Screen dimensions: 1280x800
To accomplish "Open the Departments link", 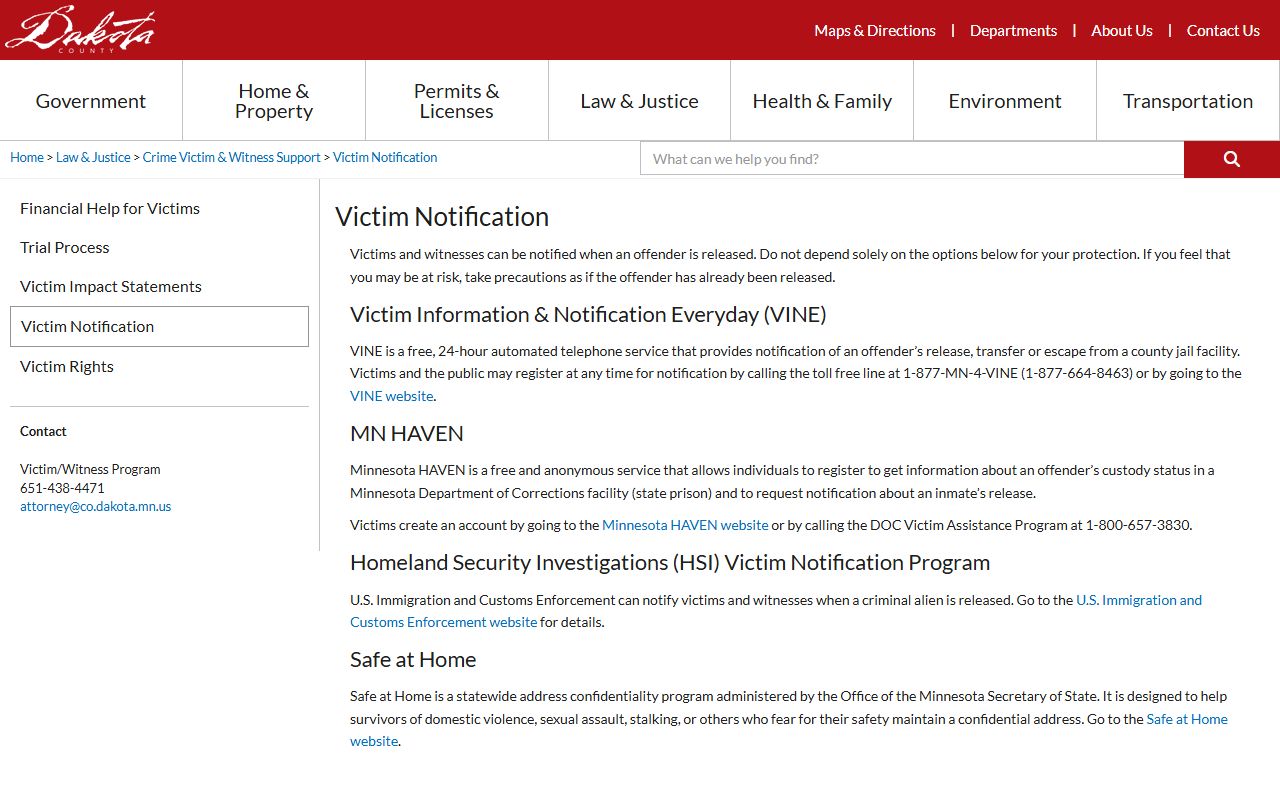I will 1013,30.
